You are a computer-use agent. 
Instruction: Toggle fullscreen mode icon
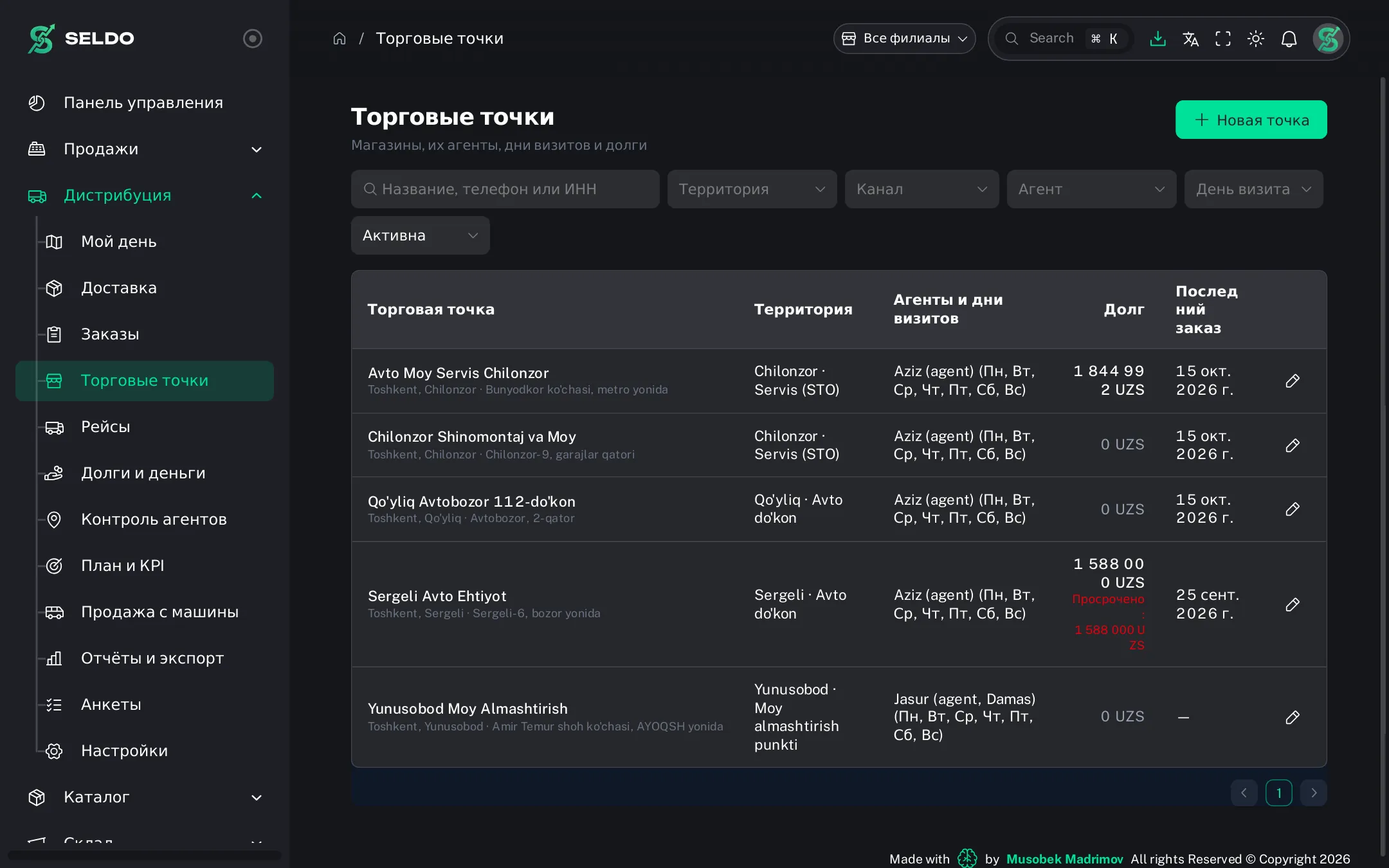1223,39
